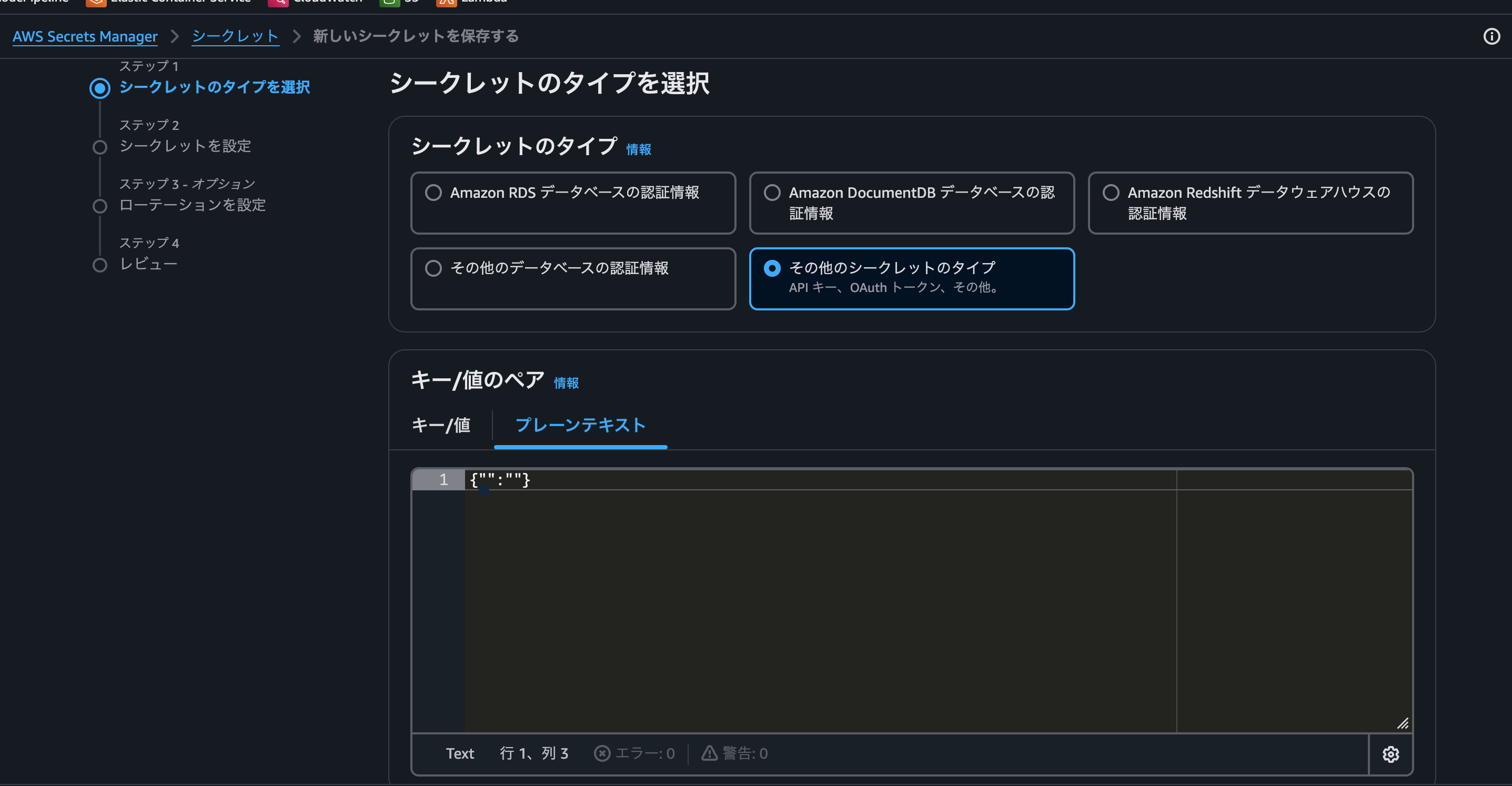Open the S3 service icon

[390, 2]
